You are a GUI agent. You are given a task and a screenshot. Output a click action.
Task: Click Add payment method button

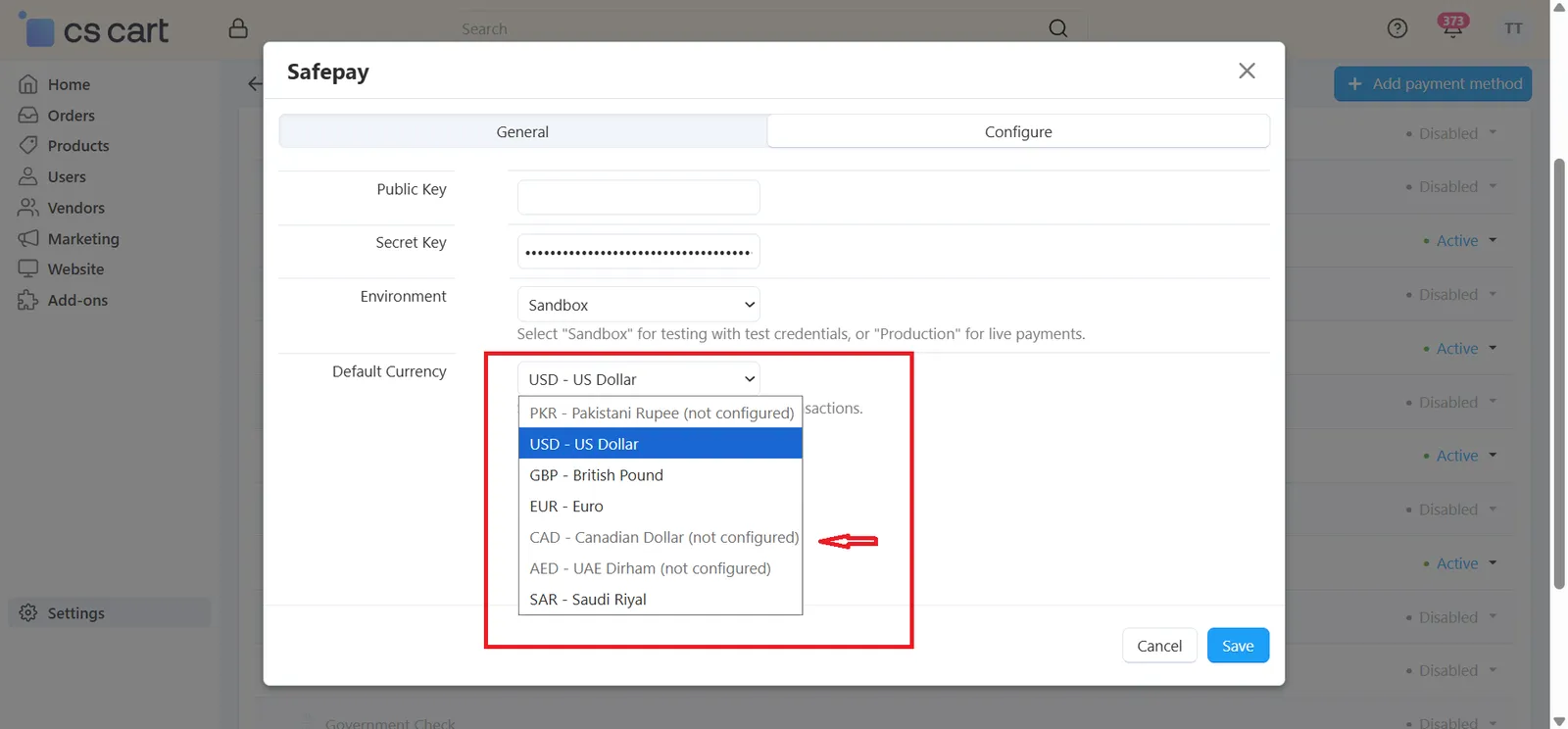[x=1433, y=84]
